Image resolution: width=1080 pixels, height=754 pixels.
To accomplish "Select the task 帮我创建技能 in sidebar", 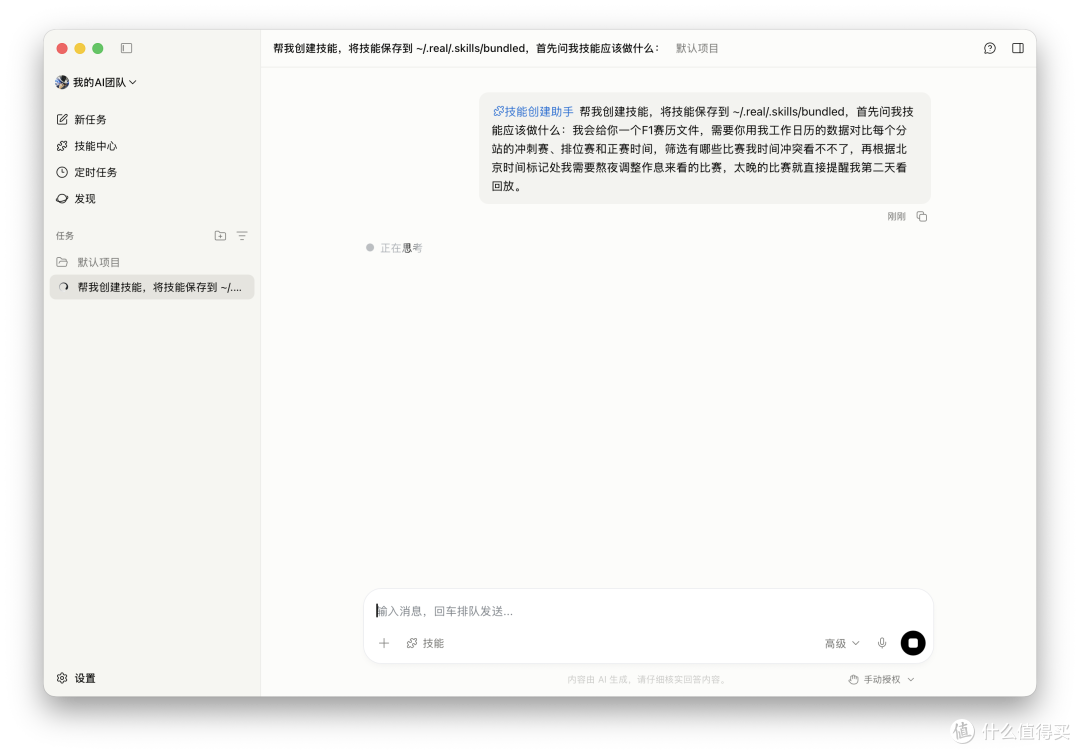I will (152, 287).
